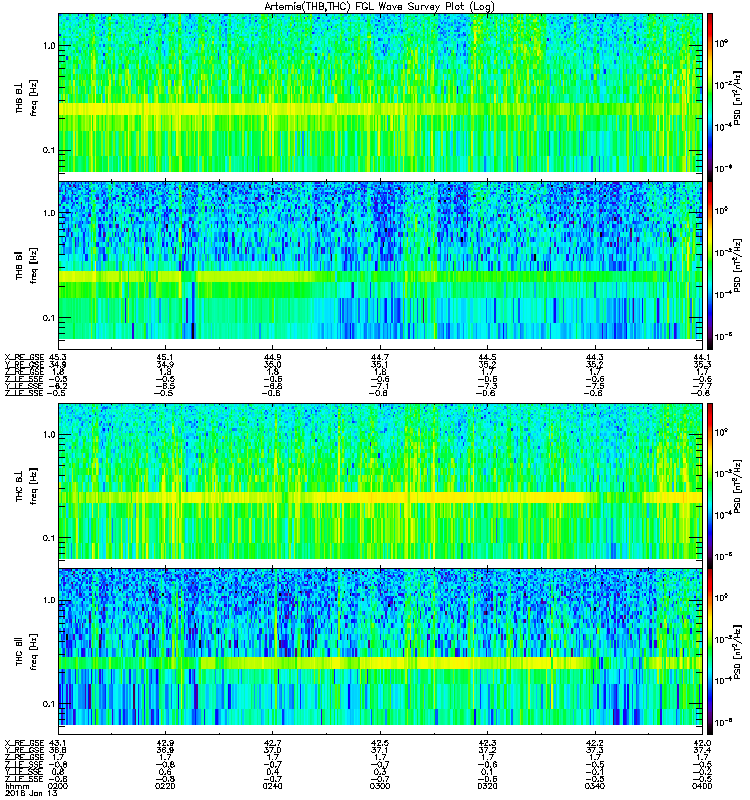Click the THC Y_RE_GSE value '37.0'
750x800 pixels.
[272, 750]
